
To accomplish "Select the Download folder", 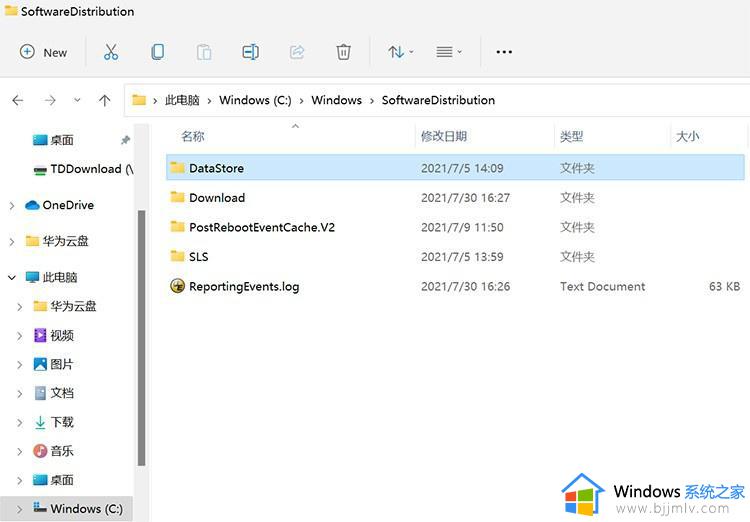I will (x=455, y=198).
